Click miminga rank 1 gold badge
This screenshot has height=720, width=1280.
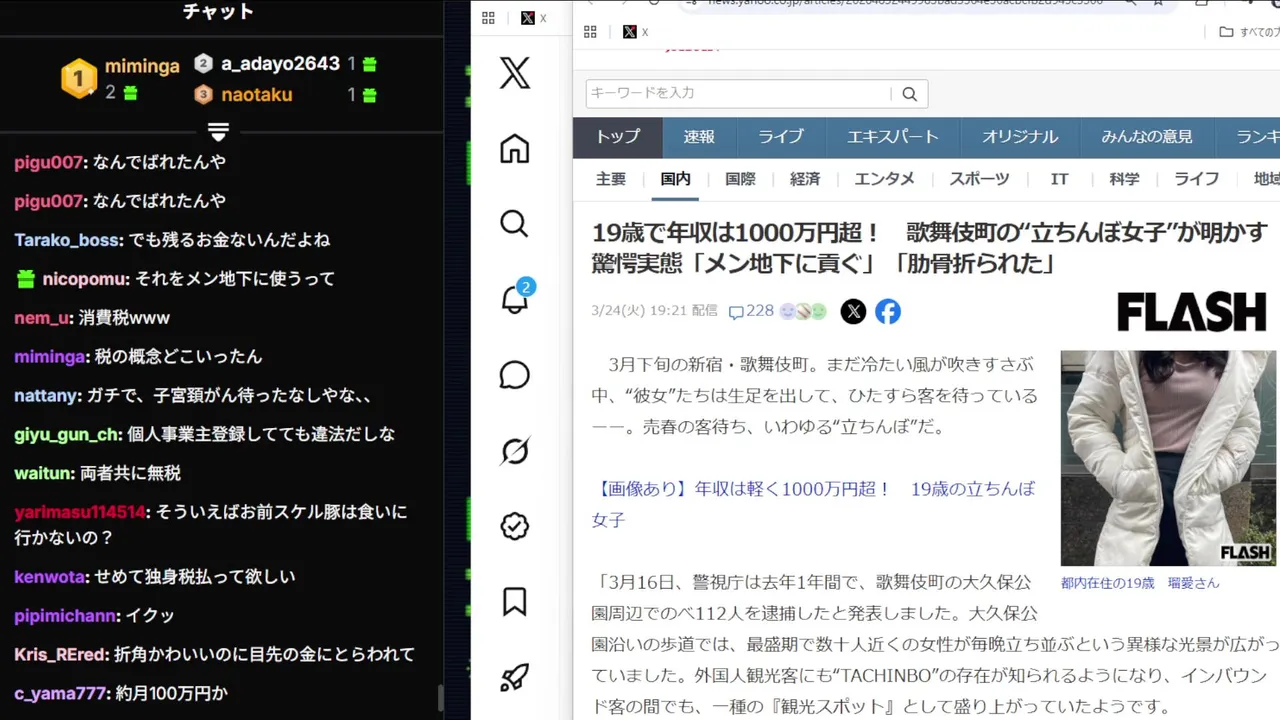click(79, 78)
